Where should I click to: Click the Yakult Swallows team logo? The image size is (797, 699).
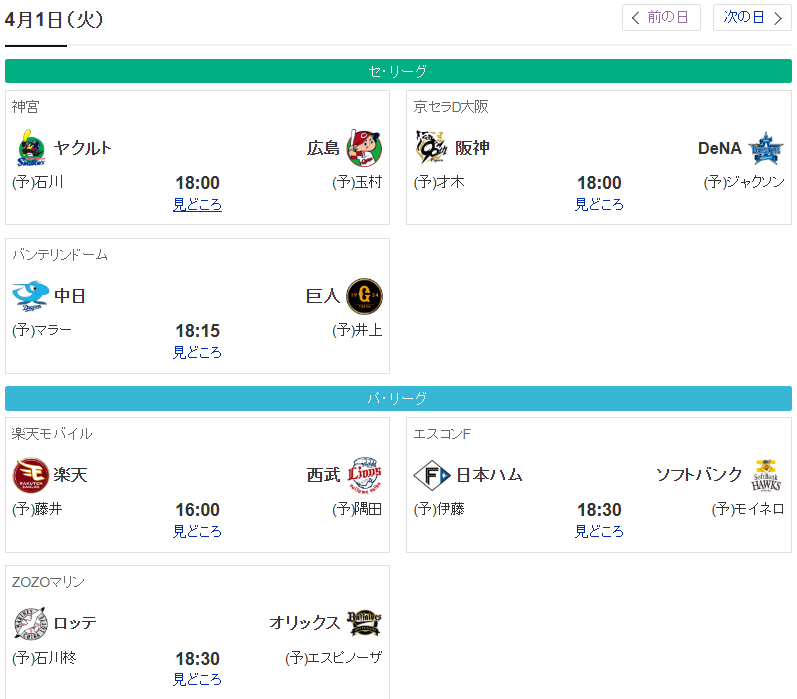click(x=31, y=148)
